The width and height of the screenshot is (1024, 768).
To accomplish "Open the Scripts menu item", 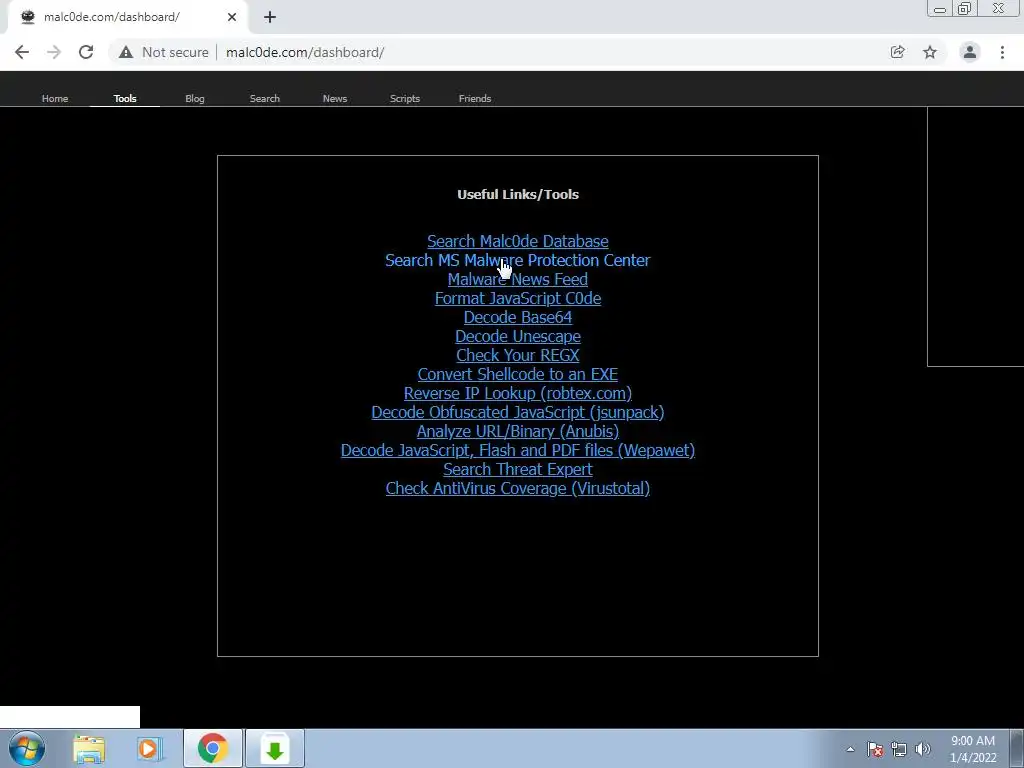I will (405, 99).
